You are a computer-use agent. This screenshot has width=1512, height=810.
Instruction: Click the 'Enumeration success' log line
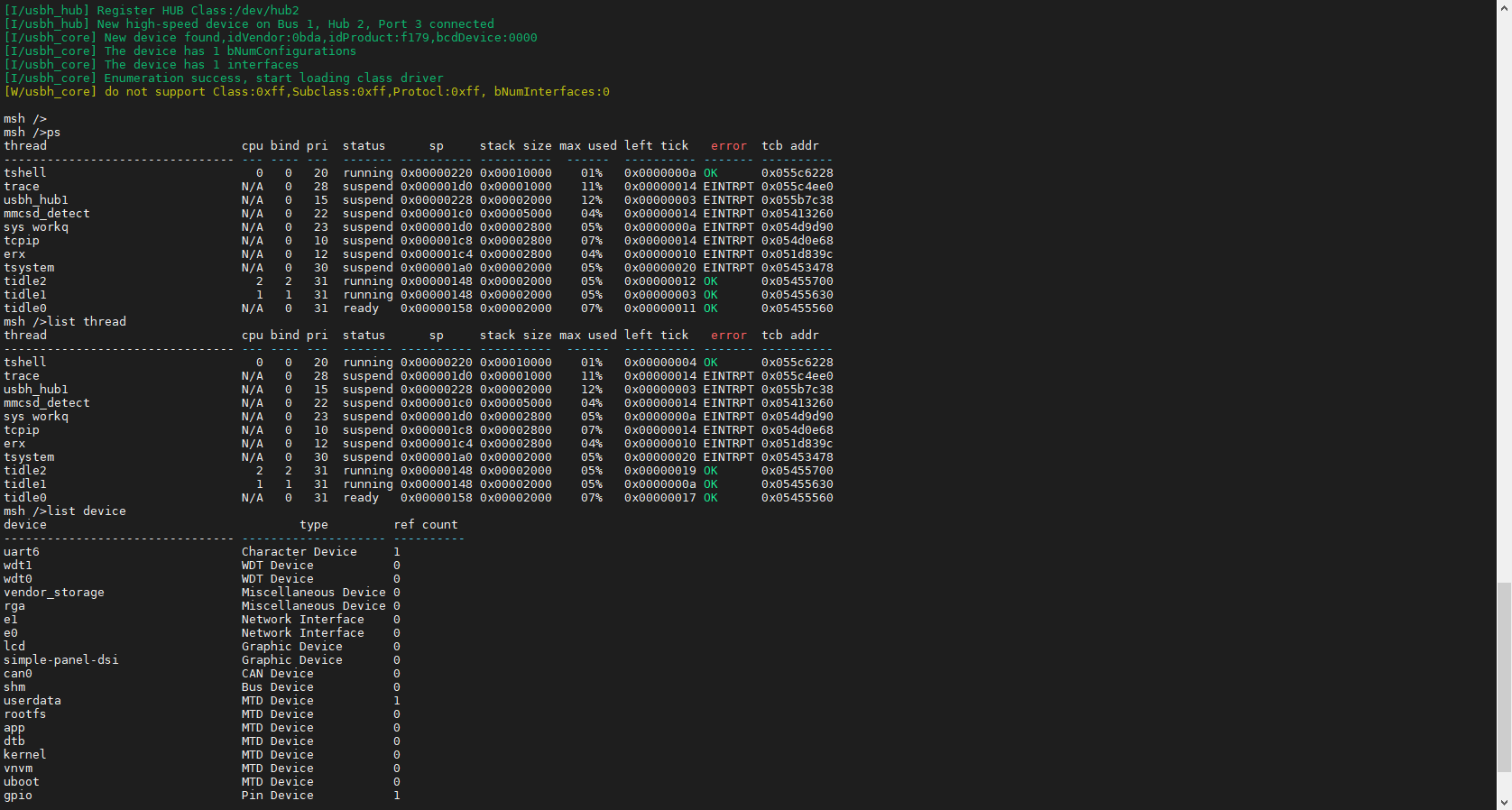224,78
